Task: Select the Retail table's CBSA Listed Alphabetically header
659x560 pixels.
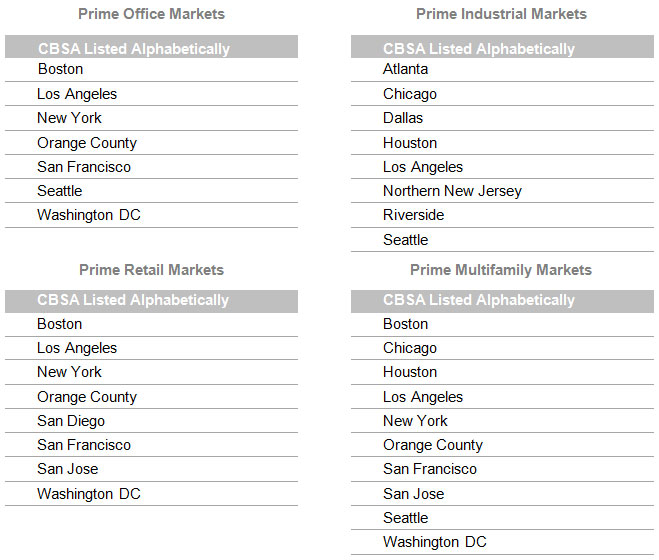Action: pyautogui.click(x=133, y=300)
